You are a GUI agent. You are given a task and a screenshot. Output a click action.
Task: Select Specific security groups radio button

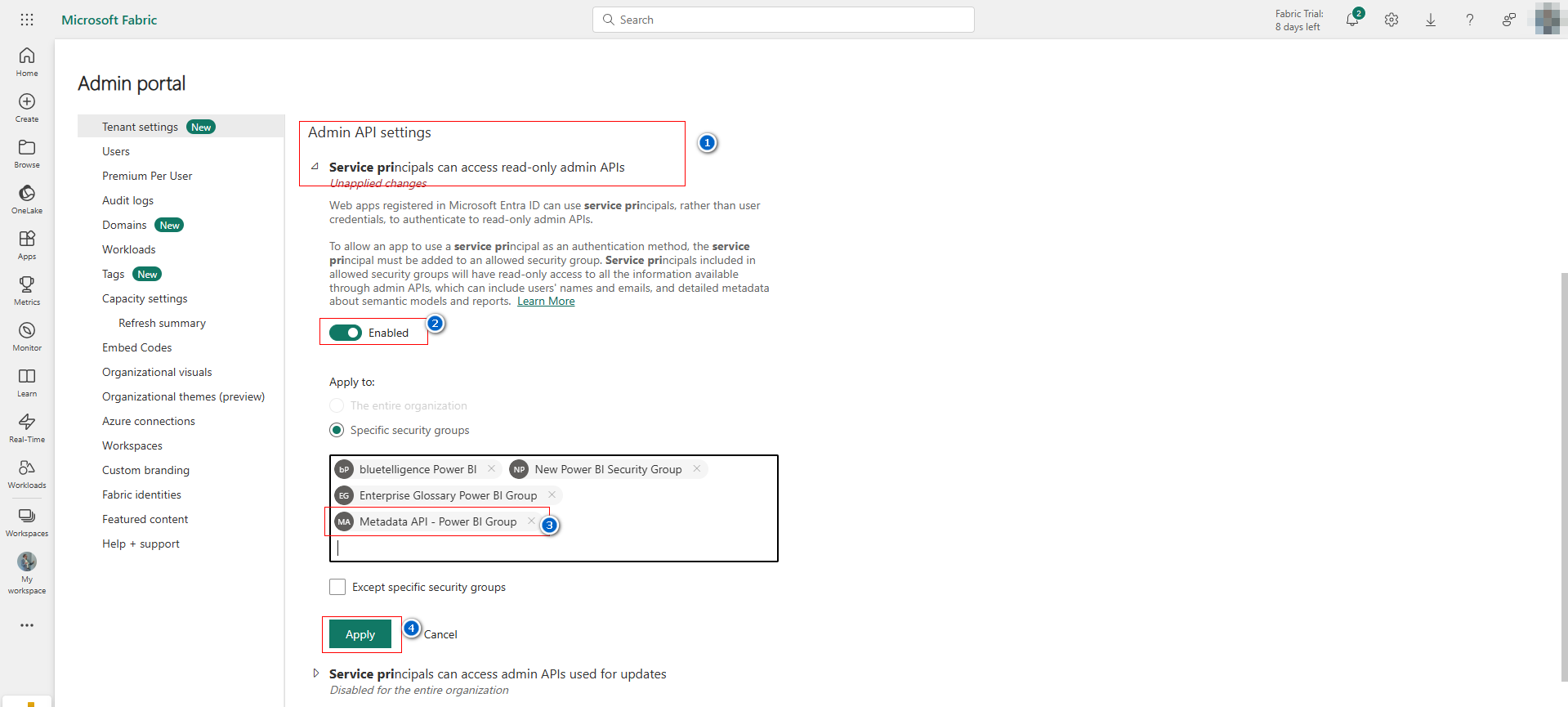337,430
